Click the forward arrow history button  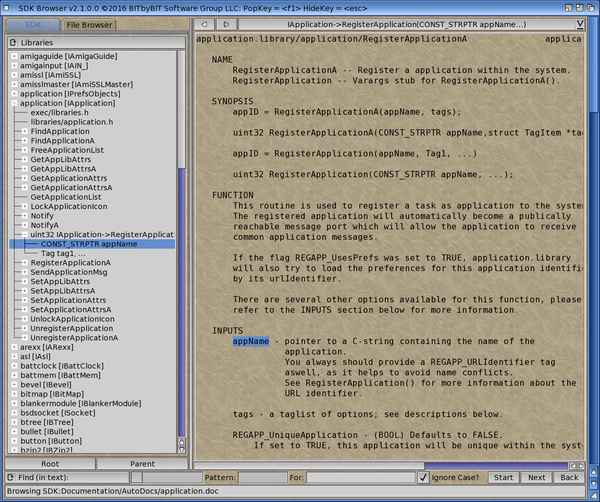[x=229, y=23]
